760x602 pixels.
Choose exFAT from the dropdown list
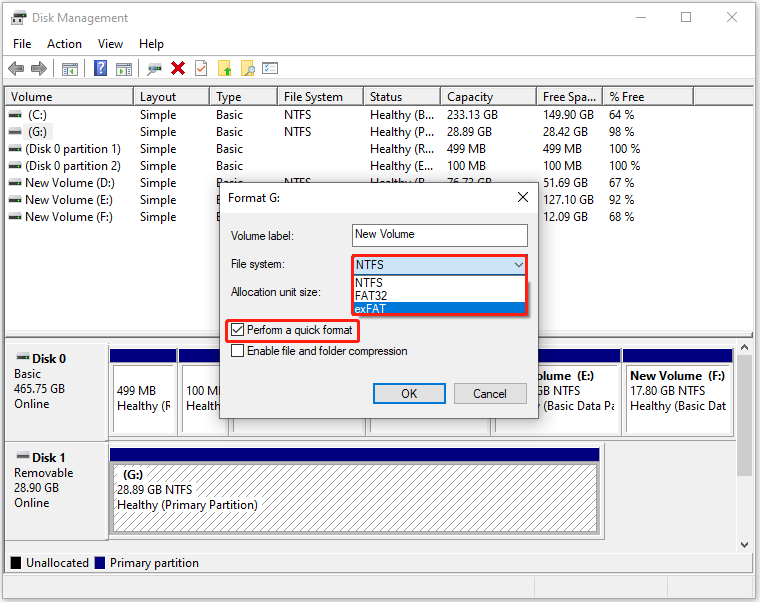(x=439, y=308)
